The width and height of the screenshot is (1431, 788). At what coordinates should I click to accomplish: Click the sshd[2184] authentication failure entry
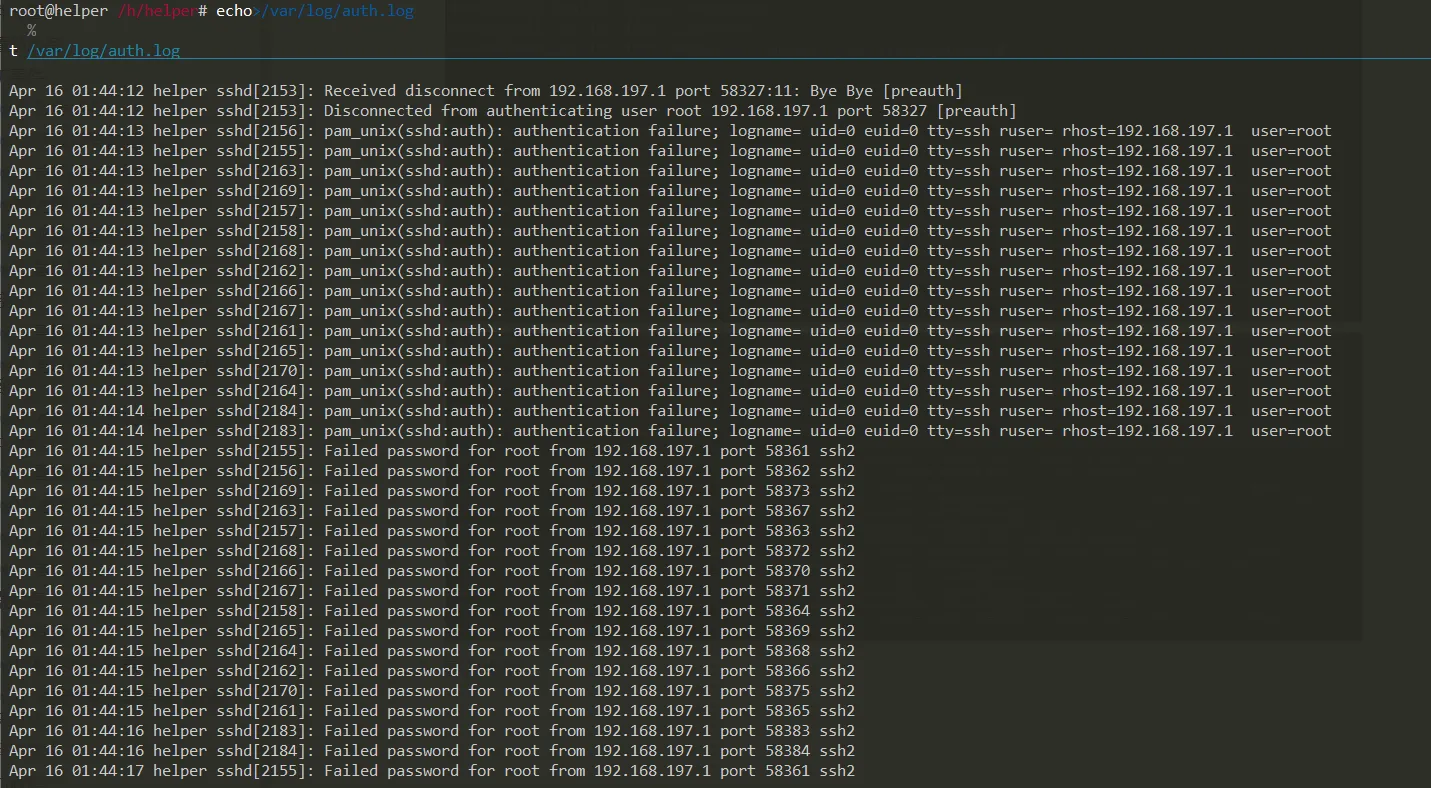tap(670, 411)
